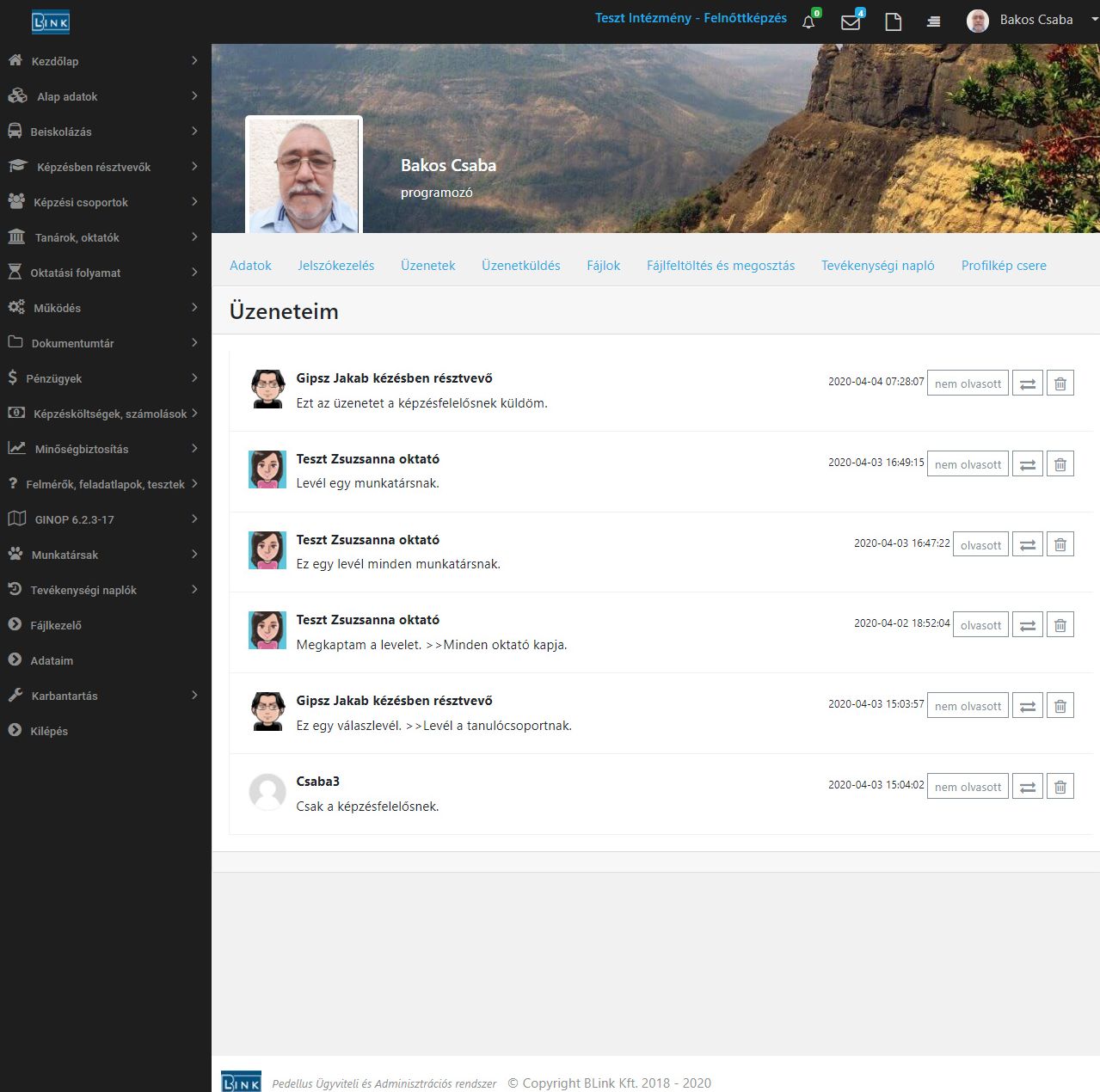Open Fájlfeltöltés és megosztás tab

721,266
